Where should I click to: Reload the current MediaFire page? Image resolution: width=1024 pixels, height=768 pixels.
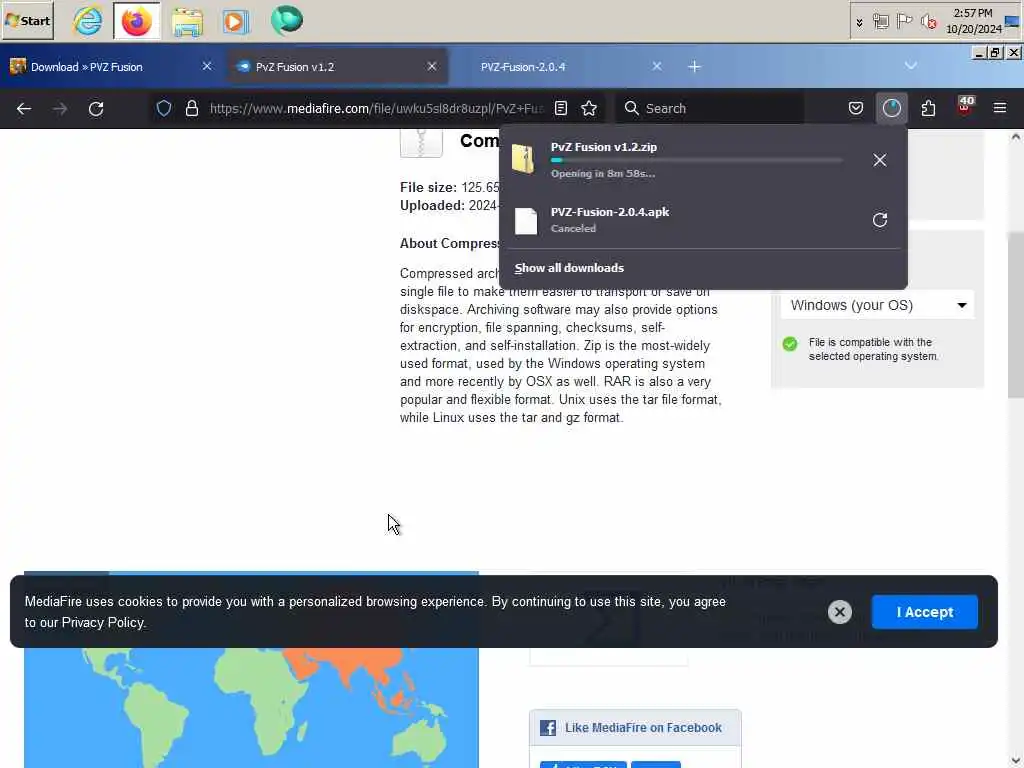(96, 108)
